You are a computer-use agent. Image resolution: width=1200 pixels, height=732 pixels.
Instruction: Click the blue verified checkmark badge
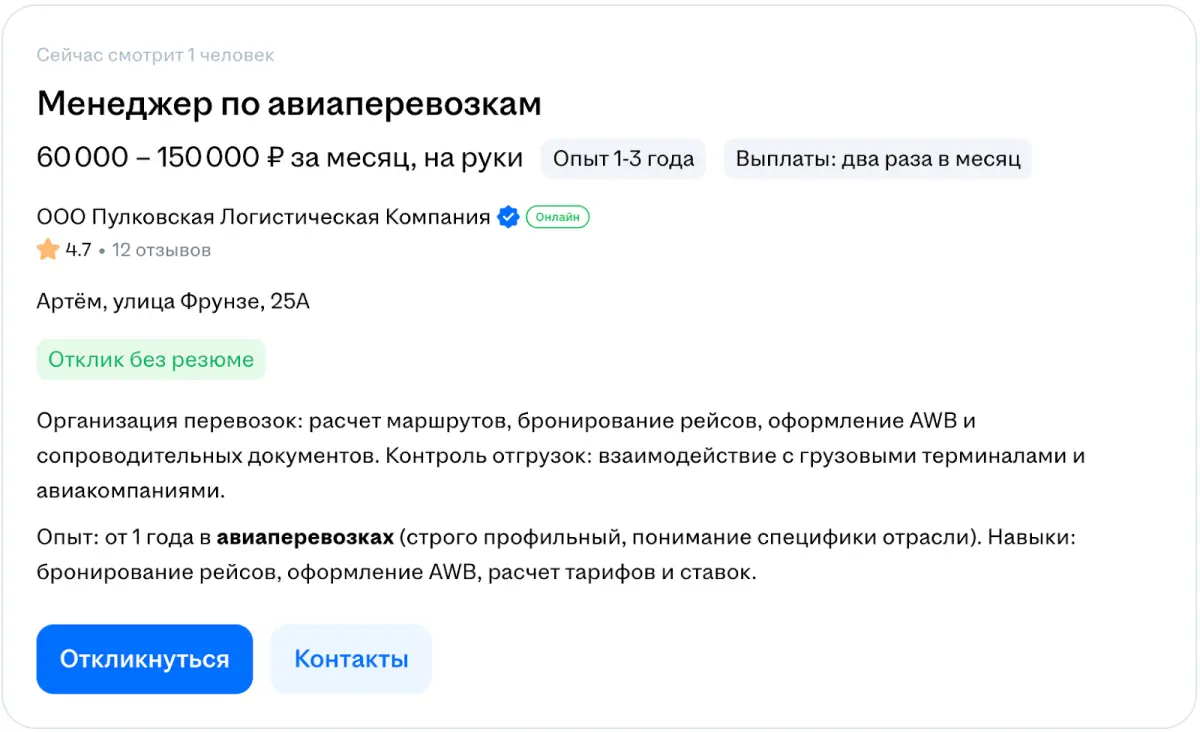point(508,217)
